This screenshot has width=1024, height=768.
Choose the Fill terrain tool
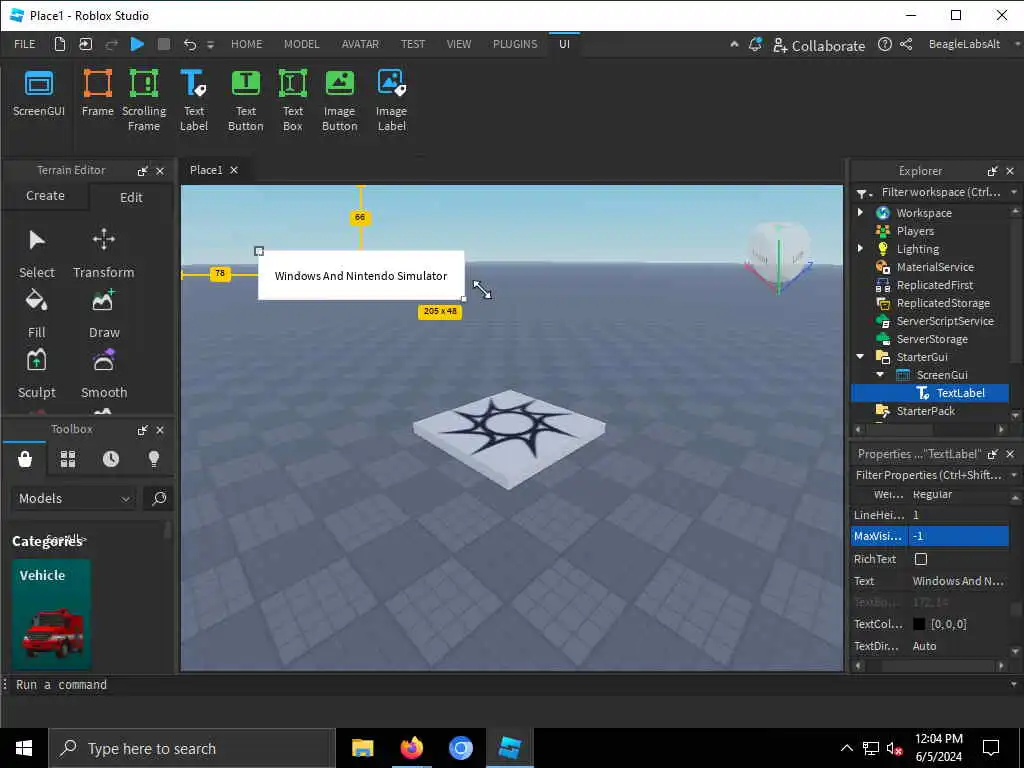[37, 314]
